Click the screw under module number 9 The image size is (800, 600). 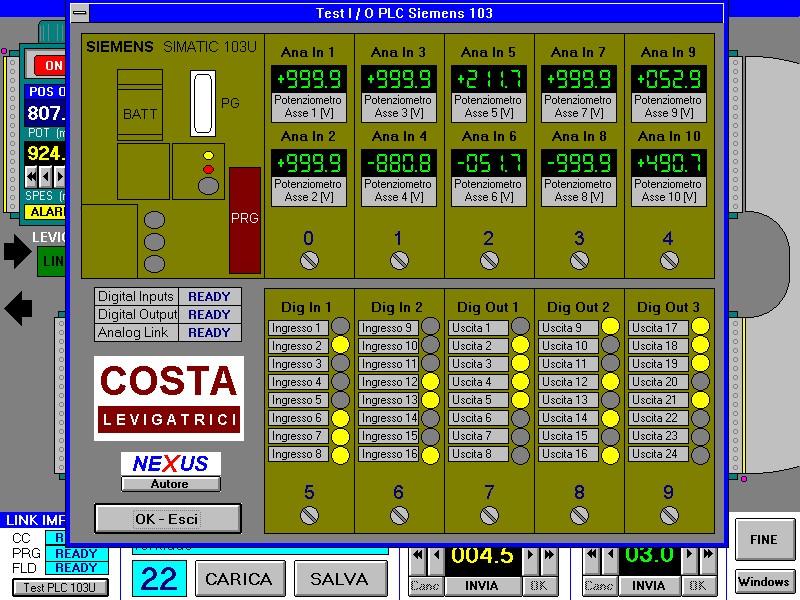tap(669, 515)
